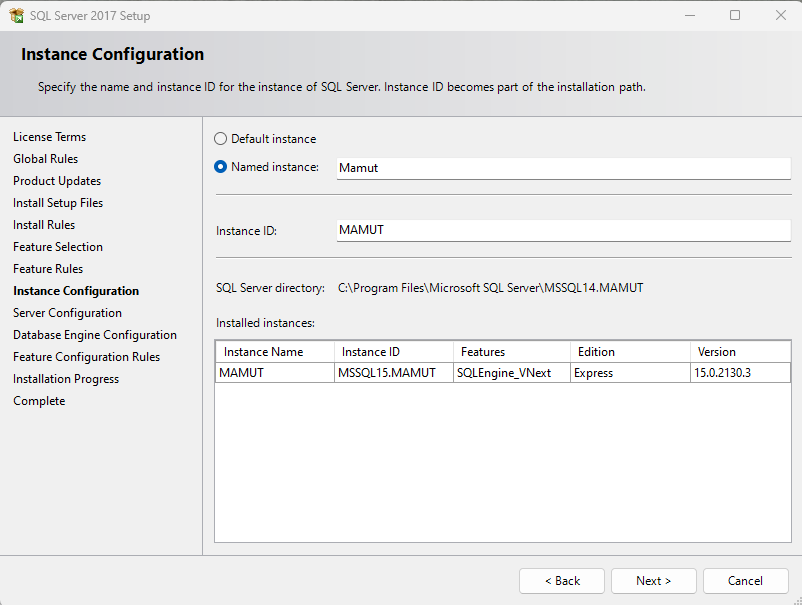Click the Features column header
This screenshot has width=802, height=605.
click(x=512, y=352)
